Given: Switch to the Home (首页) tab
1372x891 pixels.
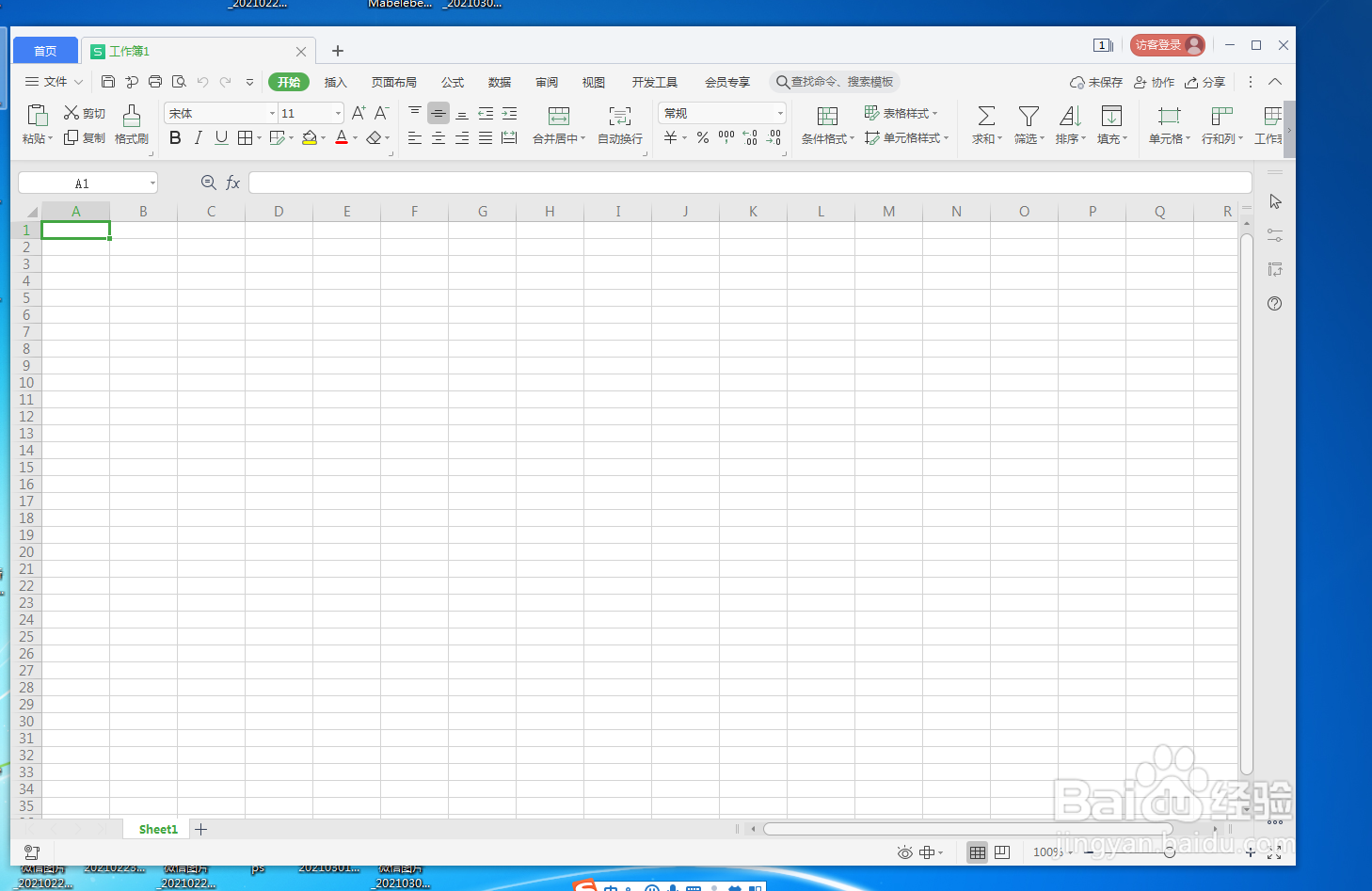Looking at the screenshot, I should tap(45, 51).
